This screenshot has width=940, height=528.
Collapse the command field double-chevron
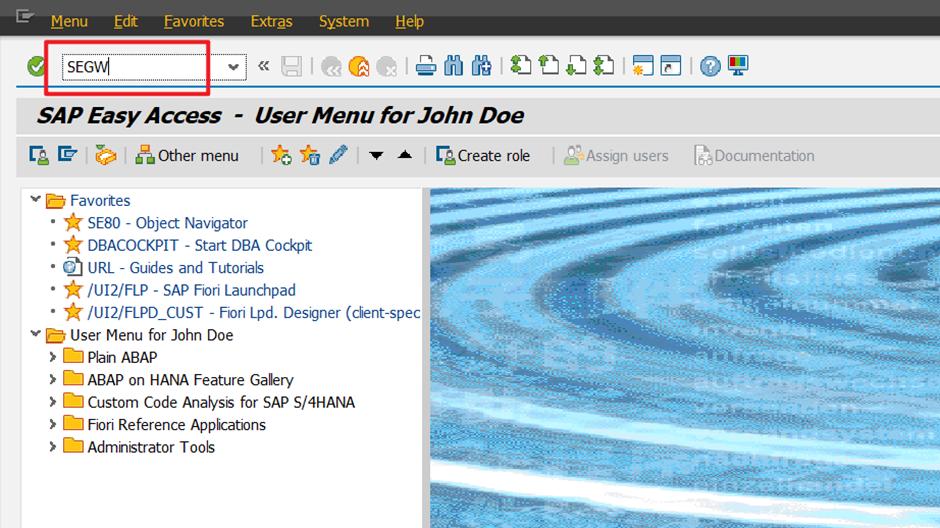(x=263, y=66)
